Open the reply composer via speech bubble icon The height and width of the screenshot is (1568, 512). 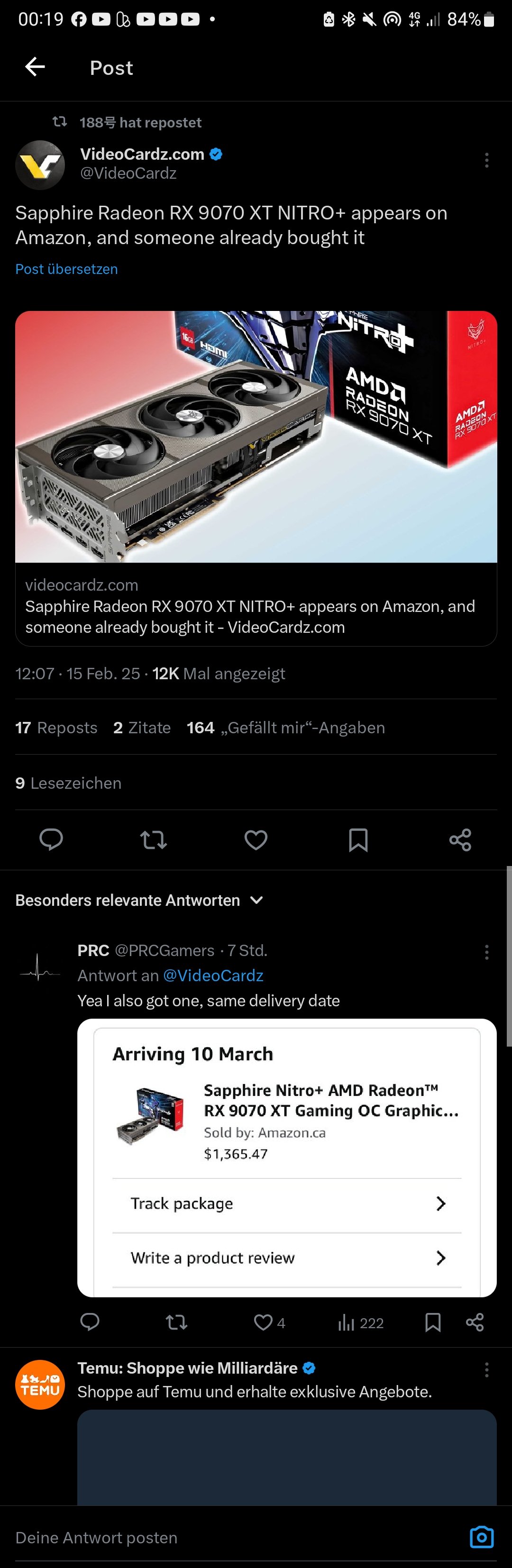(51, 839)
